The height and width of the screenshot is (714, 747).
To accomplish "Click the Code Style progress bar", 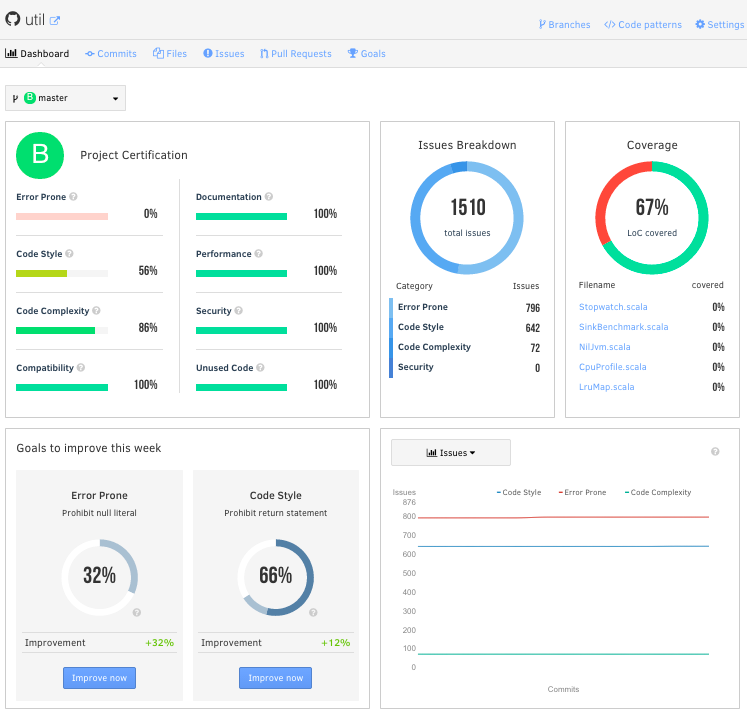I will 62,273.
